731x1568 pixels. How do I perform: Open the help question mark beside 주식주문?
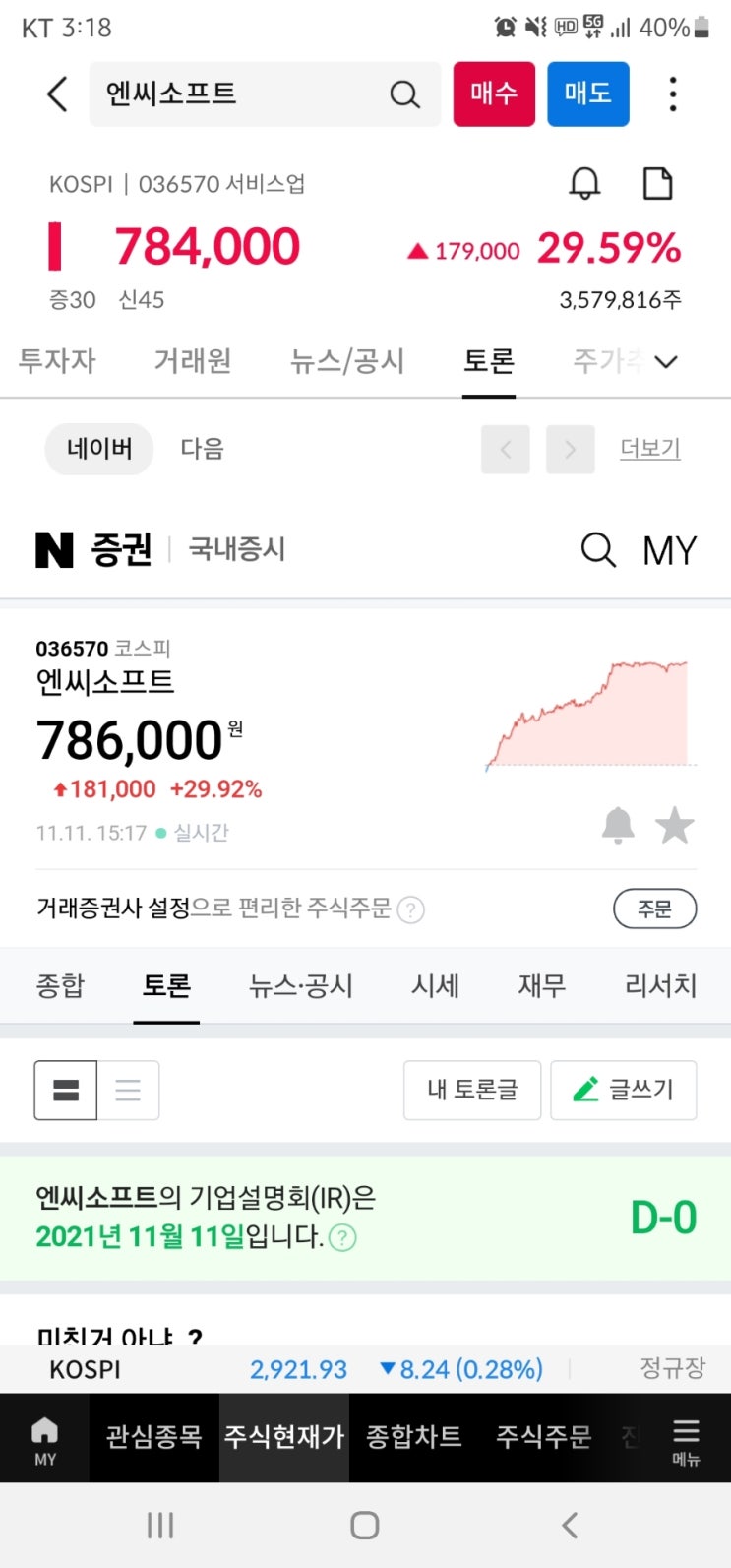[411, 909]
